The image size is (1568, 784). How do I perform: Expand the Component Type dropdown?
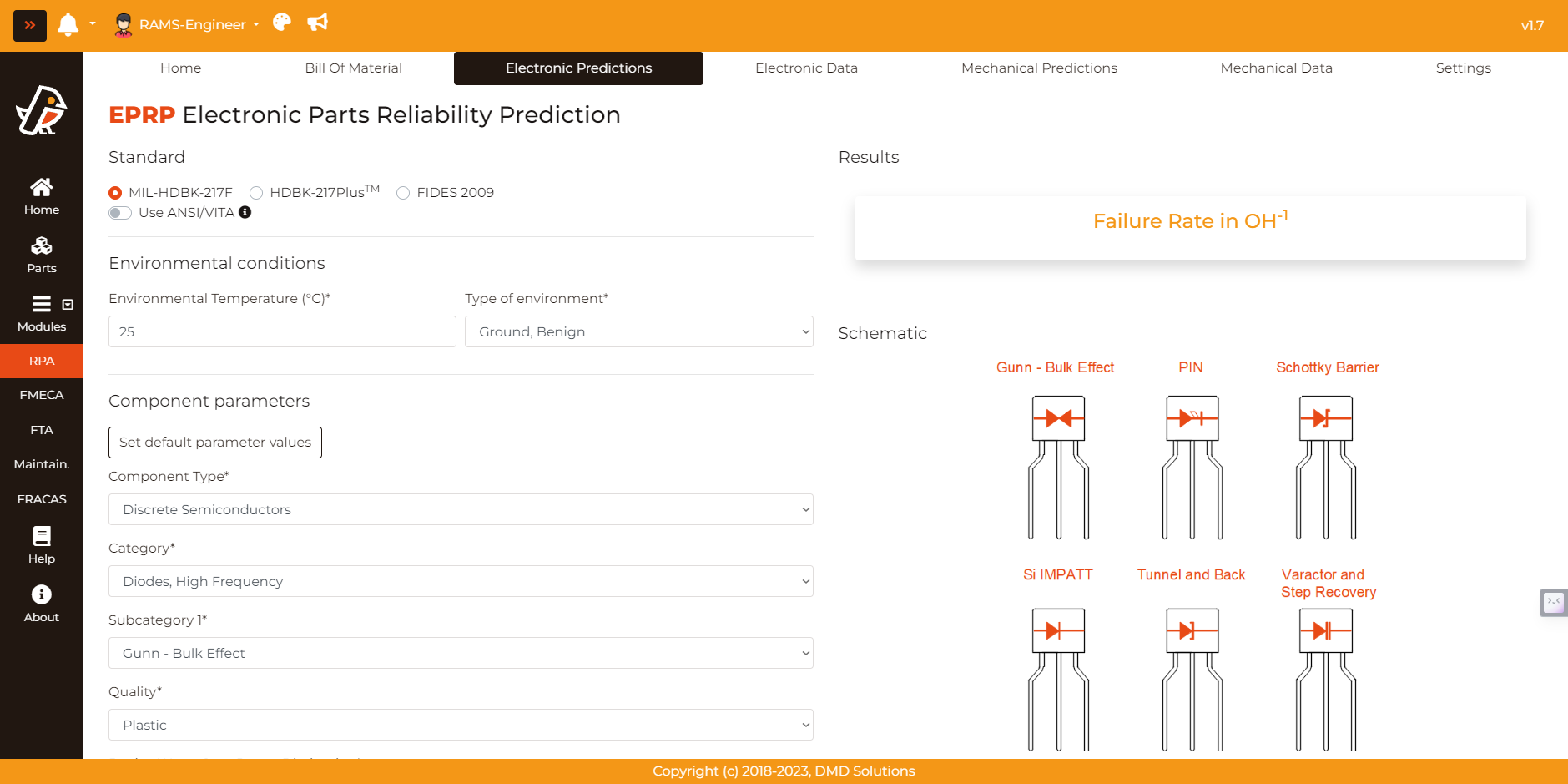pos(461,509)
